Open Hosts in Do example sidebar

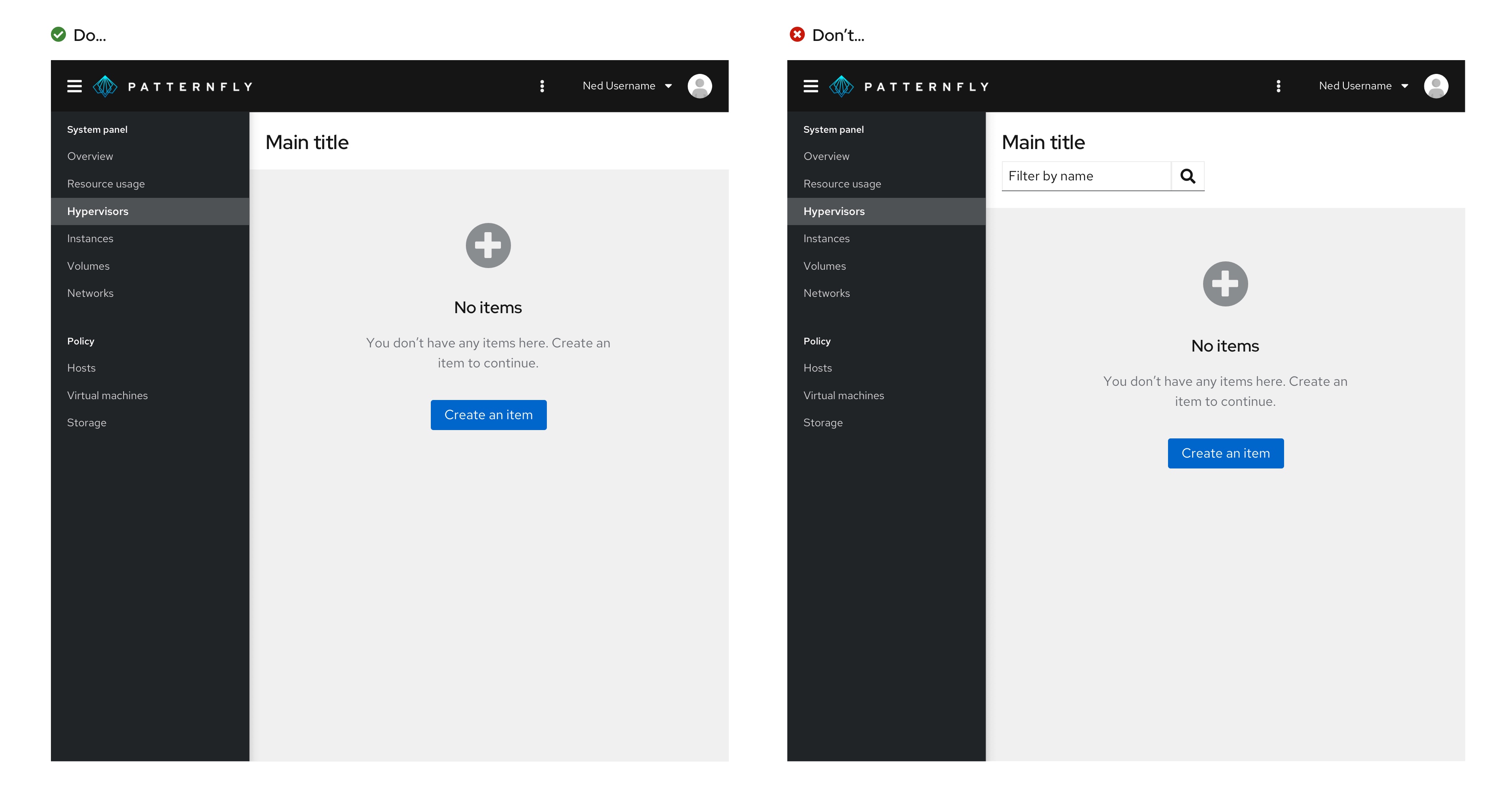pos(150,368)
